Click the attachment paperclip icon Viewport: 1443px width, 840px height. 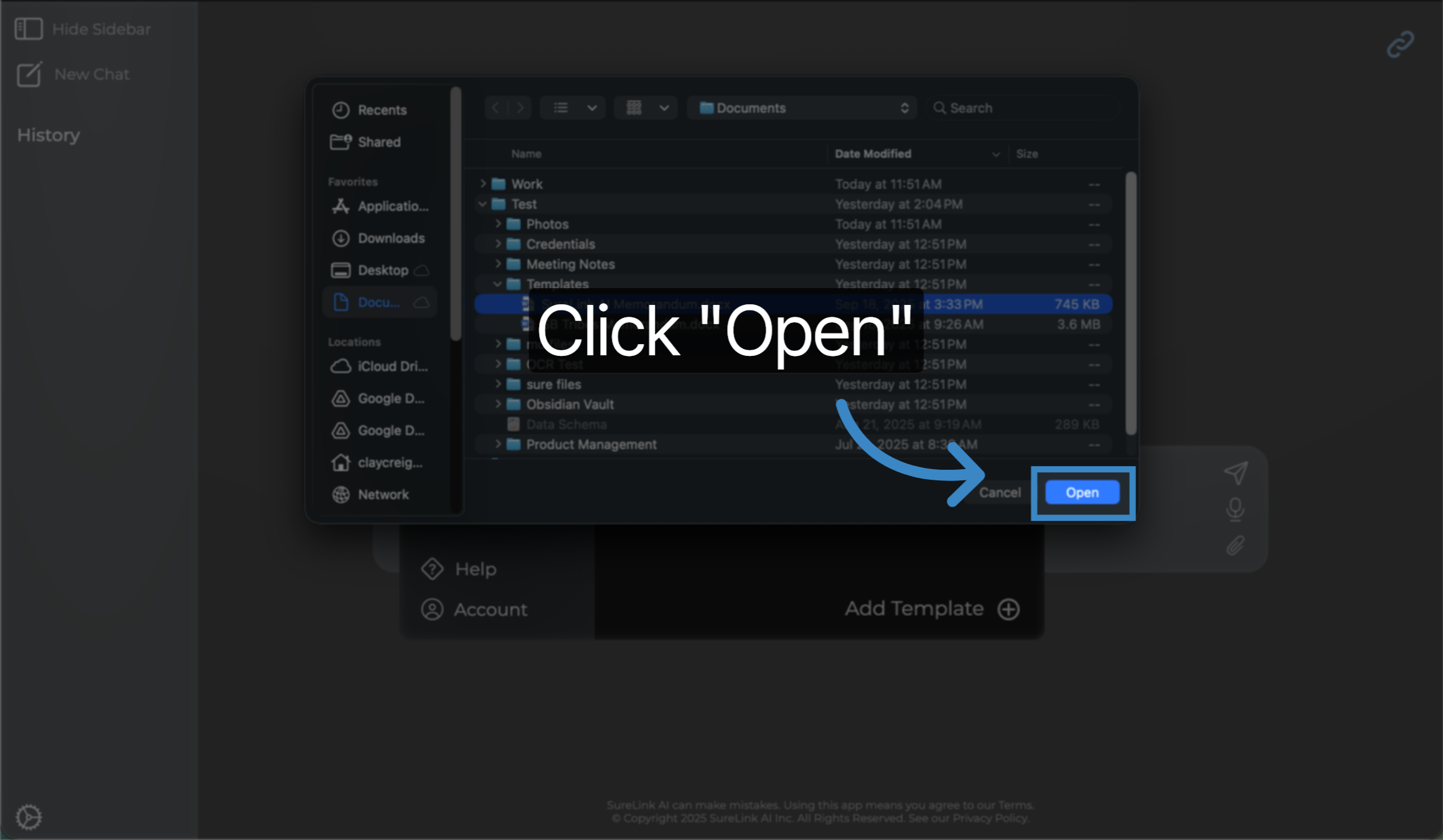click(x=1235, y=544)
